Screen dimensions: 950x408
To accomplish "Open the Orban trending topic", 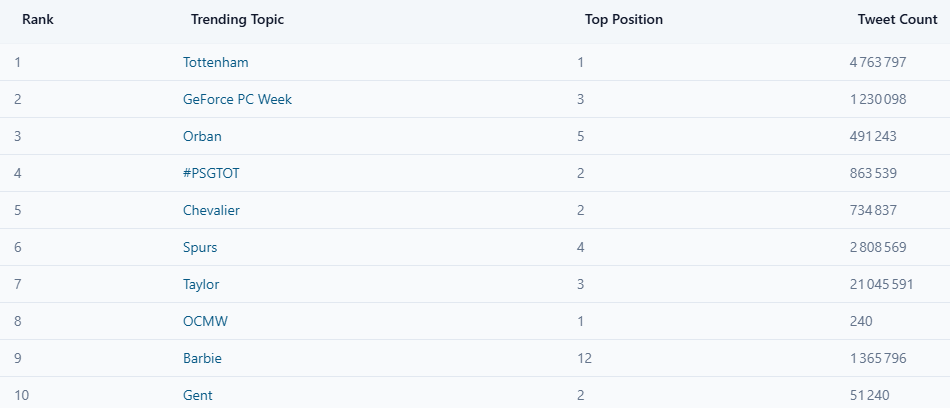I will (x=202, y=136).
